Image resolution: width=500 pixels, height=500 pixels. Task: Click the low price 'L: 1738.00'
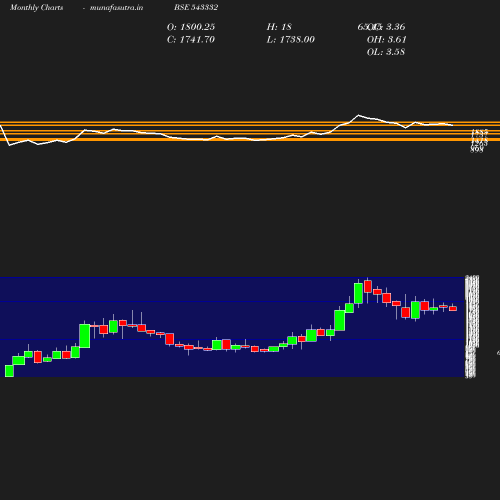coord(291,39)
